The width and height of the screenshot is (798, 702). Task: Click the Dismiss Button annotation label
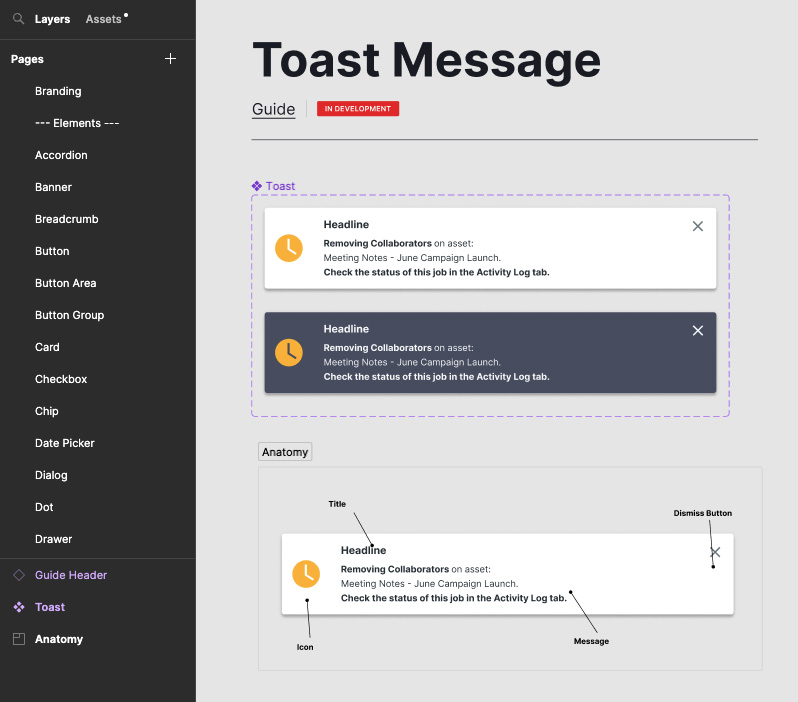point(703,513)
